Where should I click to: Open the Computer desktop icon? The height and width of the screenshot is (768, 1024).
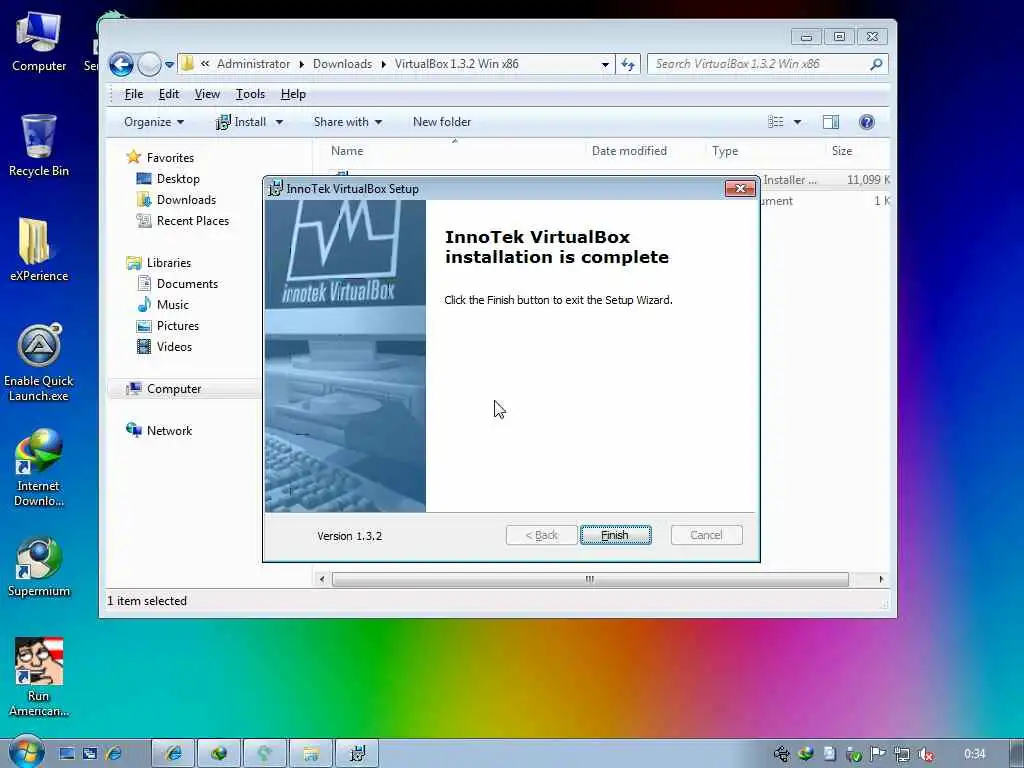pos(39,41)
